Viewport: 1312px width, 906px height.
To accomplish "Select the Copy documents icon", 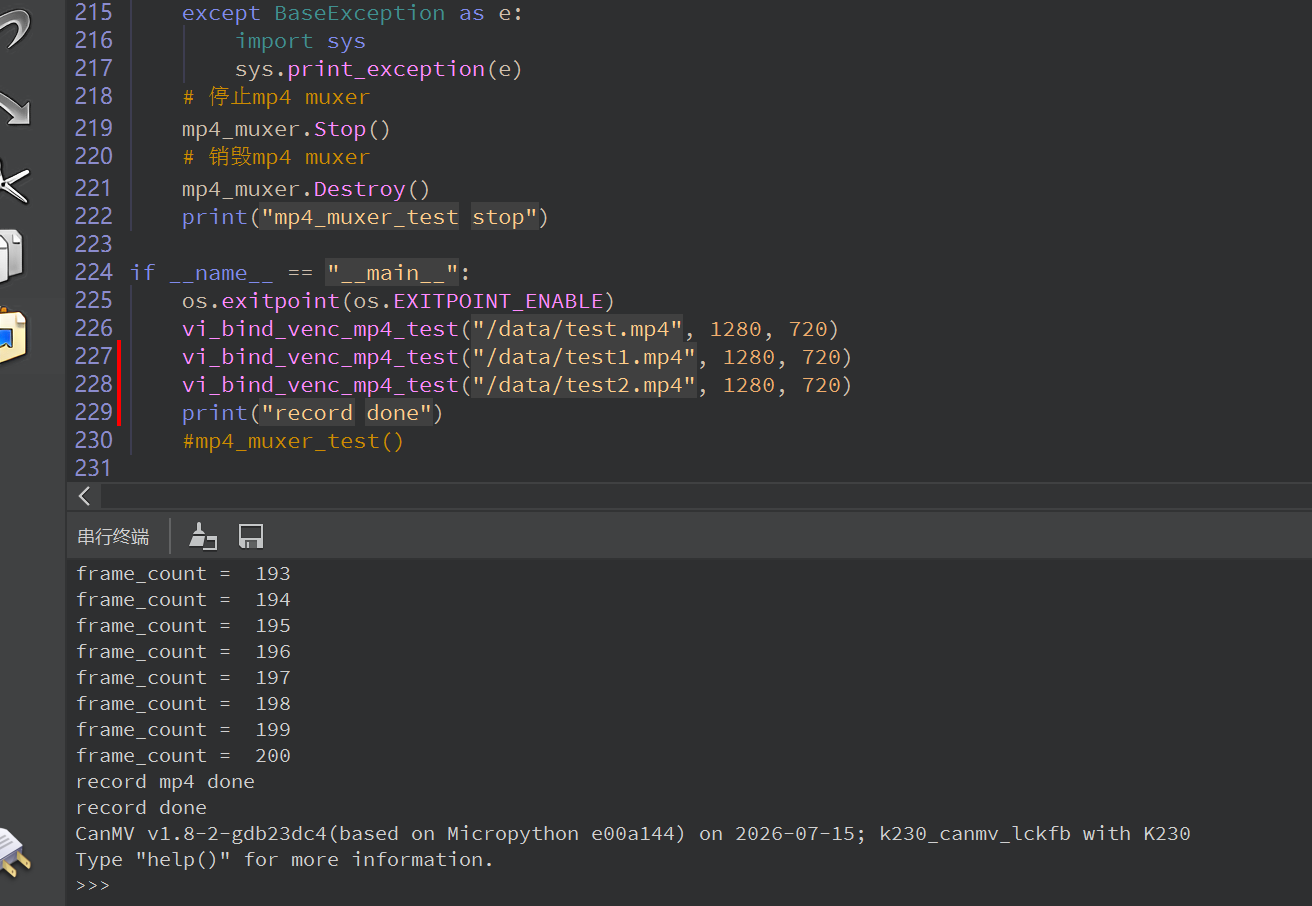I will pyautogui.click(x=12, y=256).
